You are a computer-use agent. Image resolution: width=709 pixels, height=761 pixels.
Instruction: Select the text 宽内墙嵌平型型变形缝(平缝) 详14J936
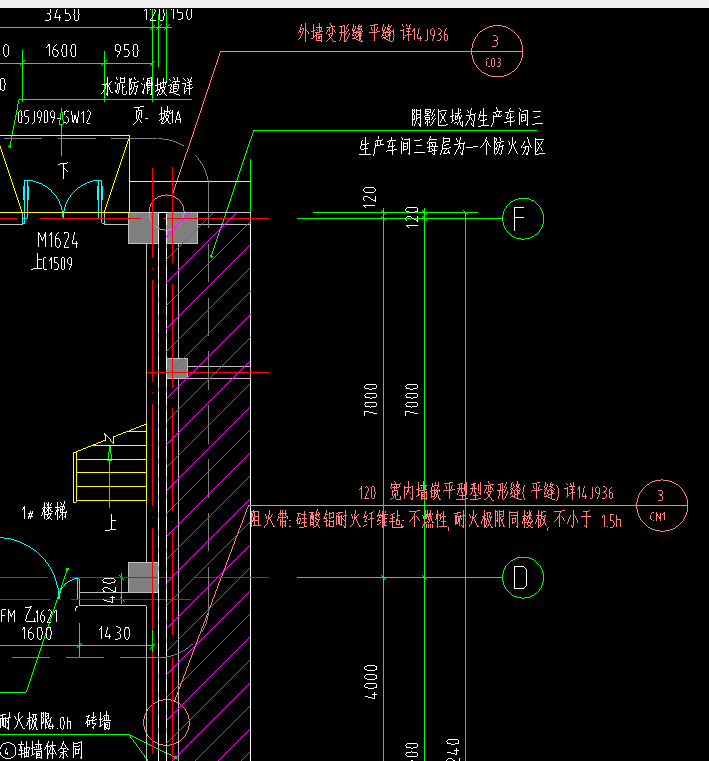click(x=501, y=492)
